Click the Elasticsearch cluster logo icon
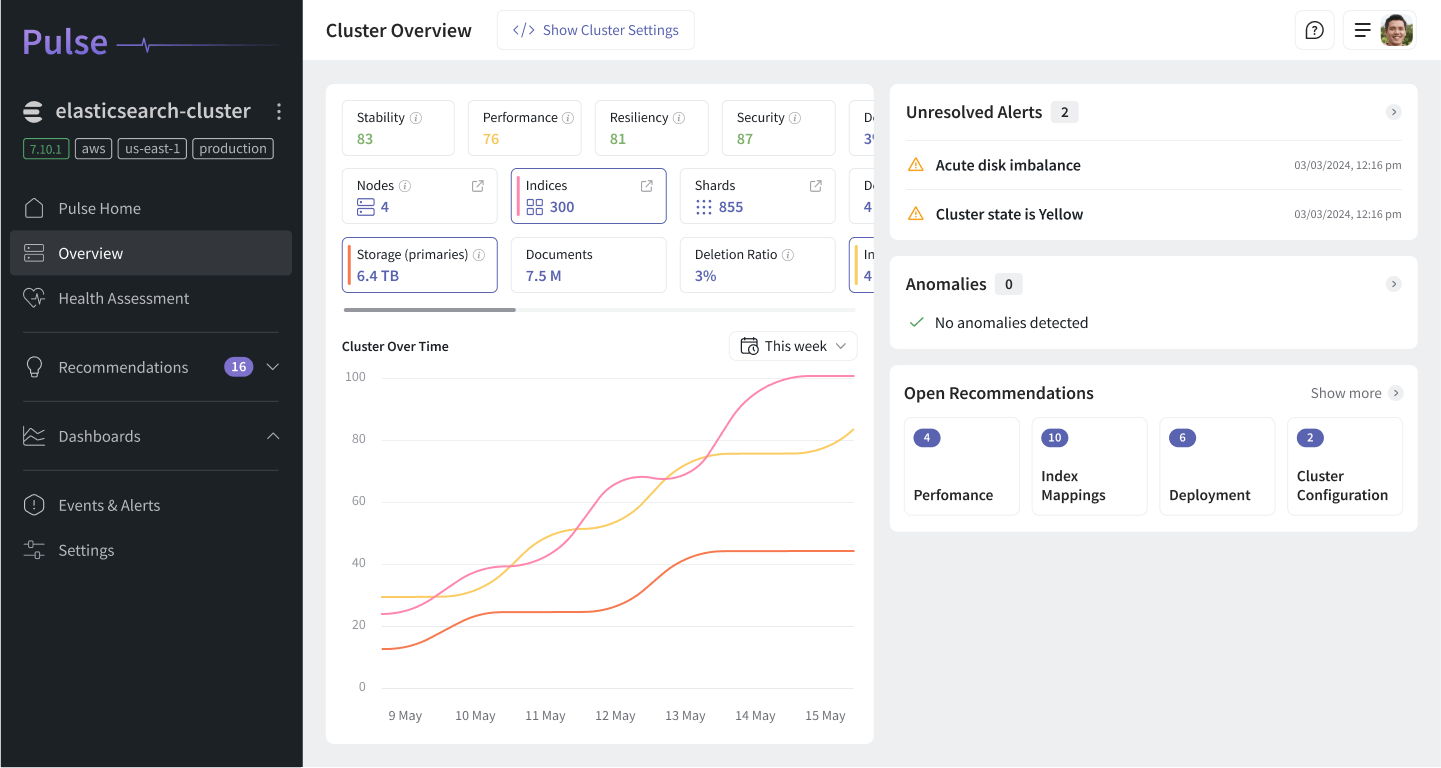This screenshot has width=1441, height=768. point(33,112)
